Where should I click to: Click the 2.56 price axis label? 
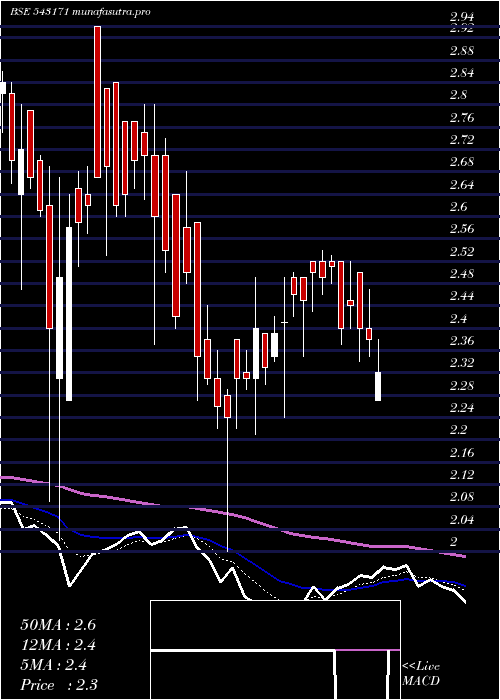pos(462,229)
